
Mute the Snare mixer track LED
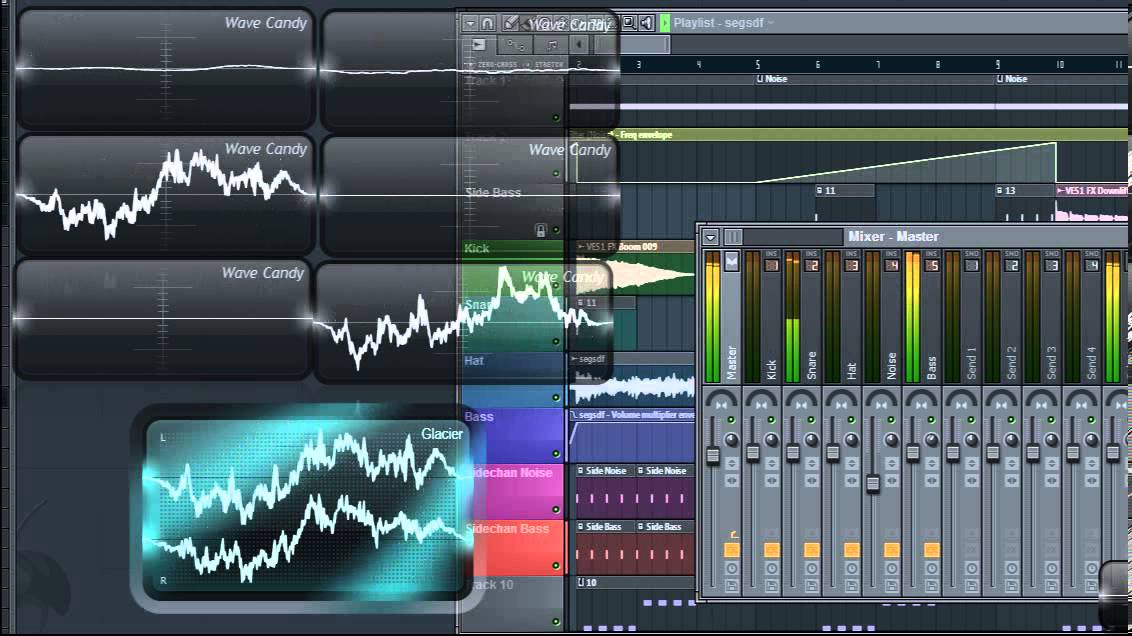[811, 419]
